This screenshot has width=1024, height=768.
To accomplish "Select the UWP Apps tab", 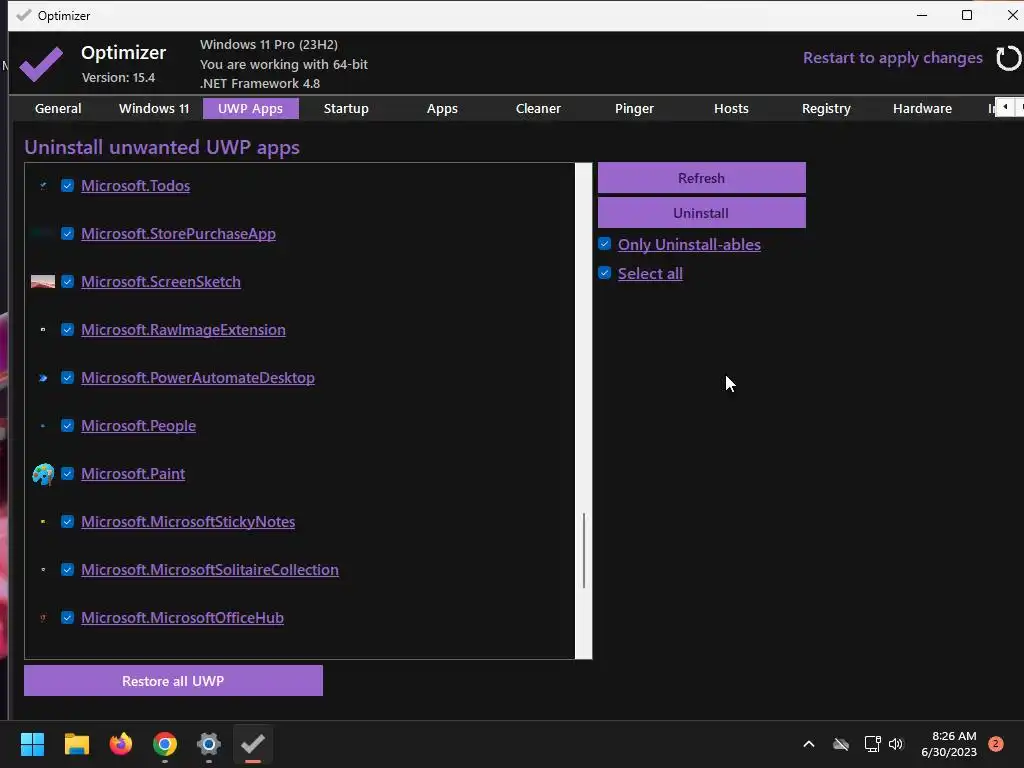I will [x=251, y=108].
